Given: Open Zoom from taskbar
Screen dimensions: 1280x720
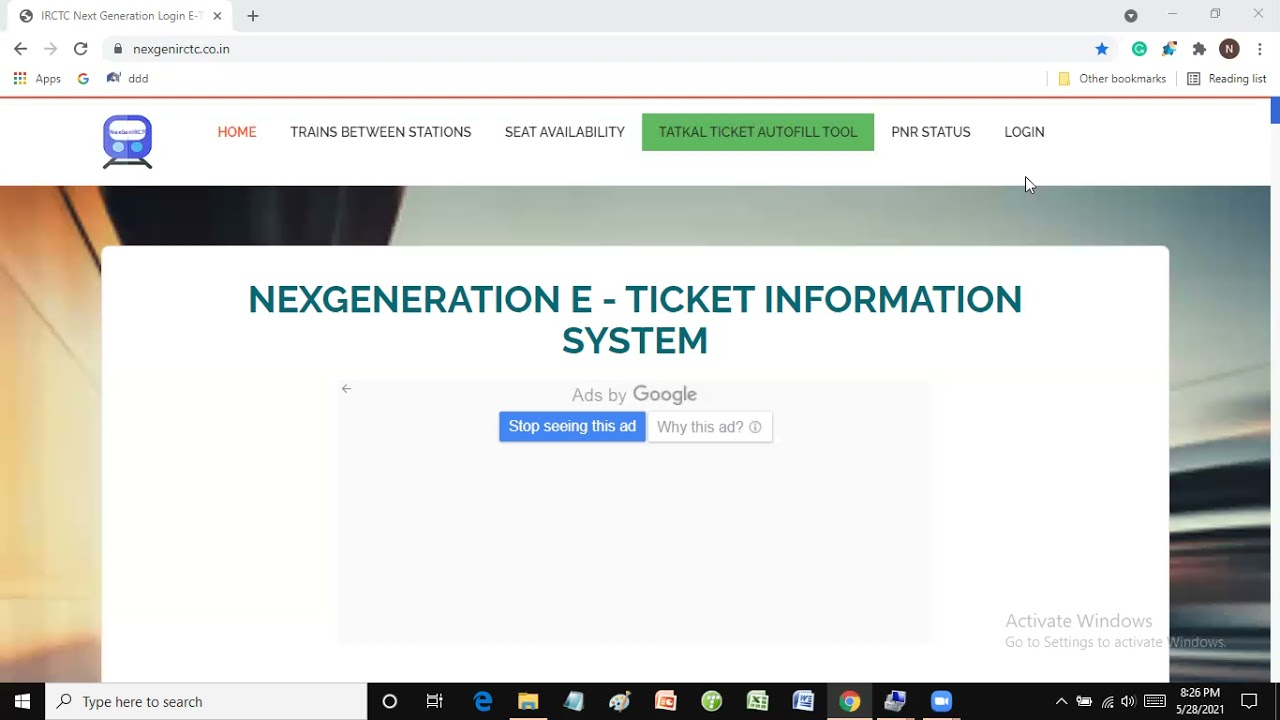Looking at the screenshot, I should (x=941, y=701).
